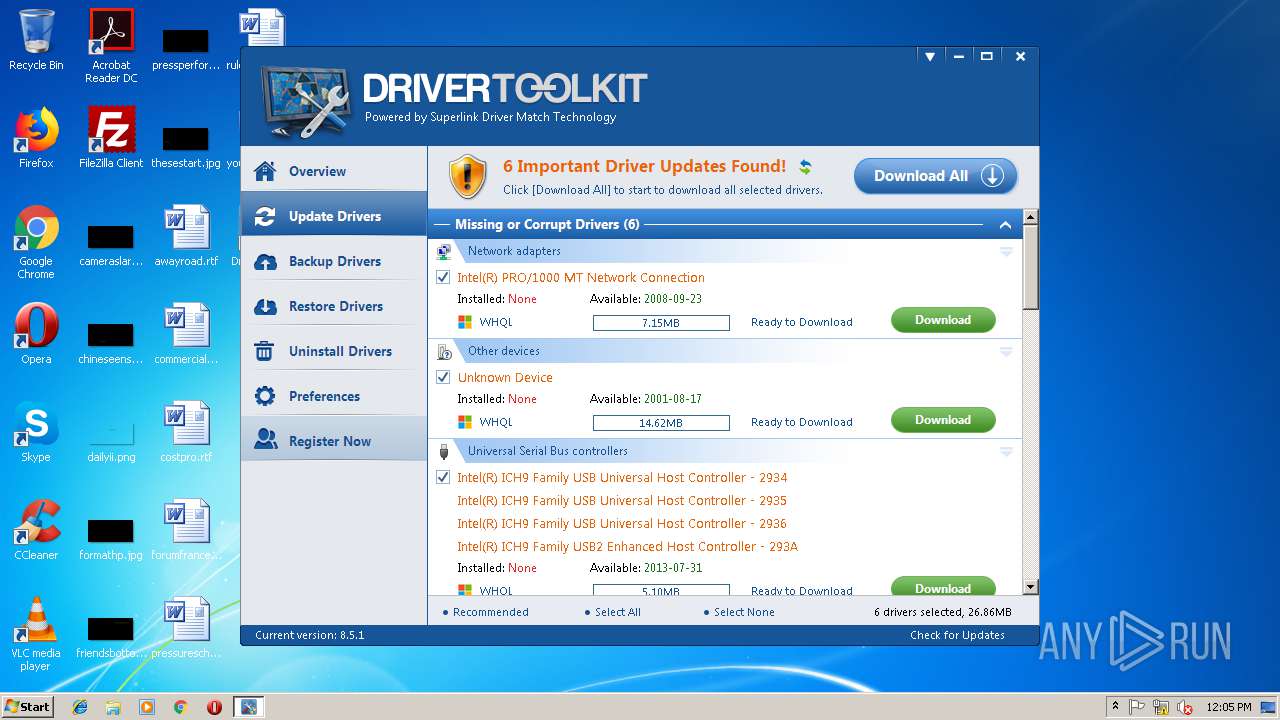
Task: Open Acrobat Reader DC desktop icon
Action: [x=111, y=46]
